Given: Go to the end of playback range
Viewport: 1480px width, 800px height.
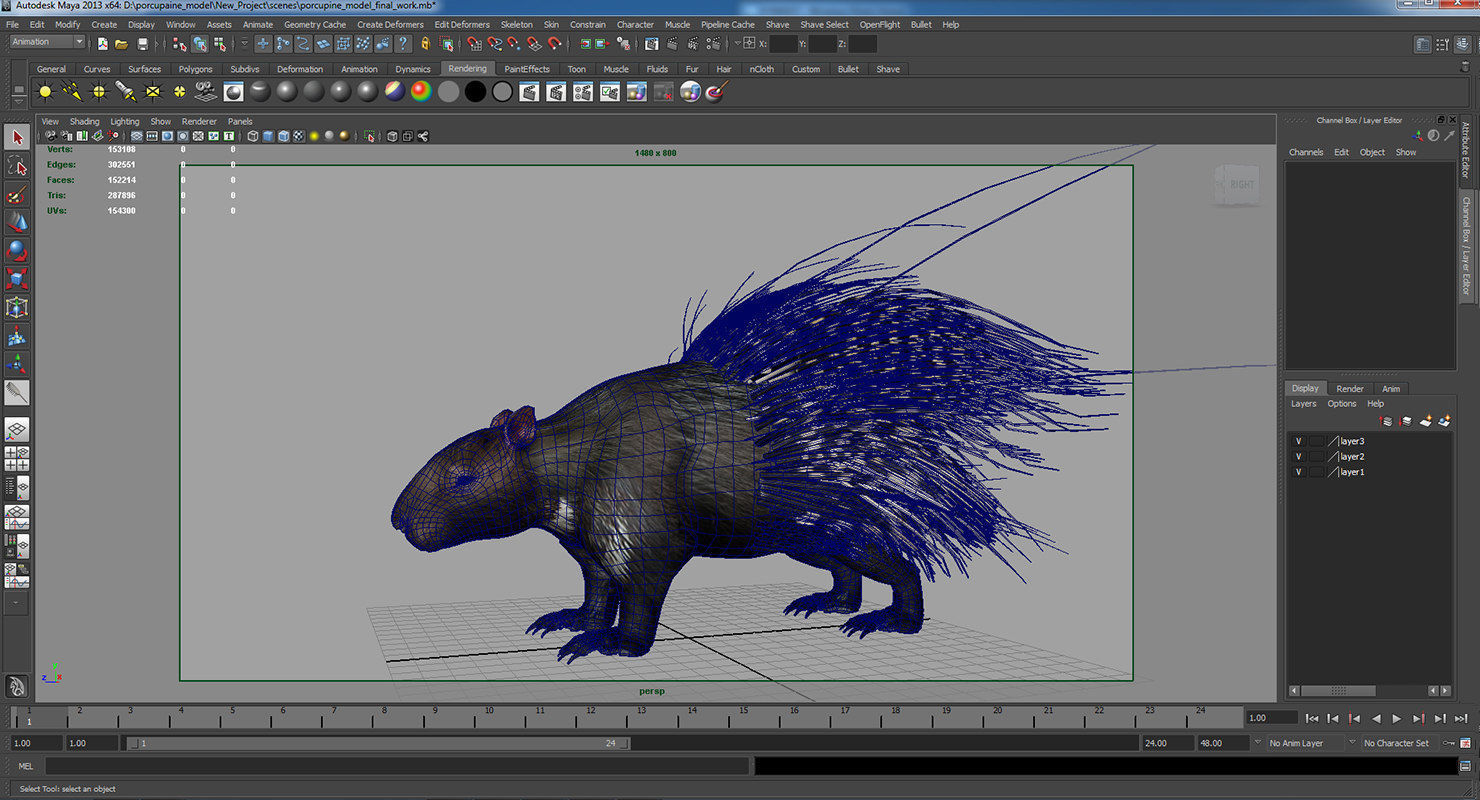Looking at the screenshot, I should tap(1460, 718).
